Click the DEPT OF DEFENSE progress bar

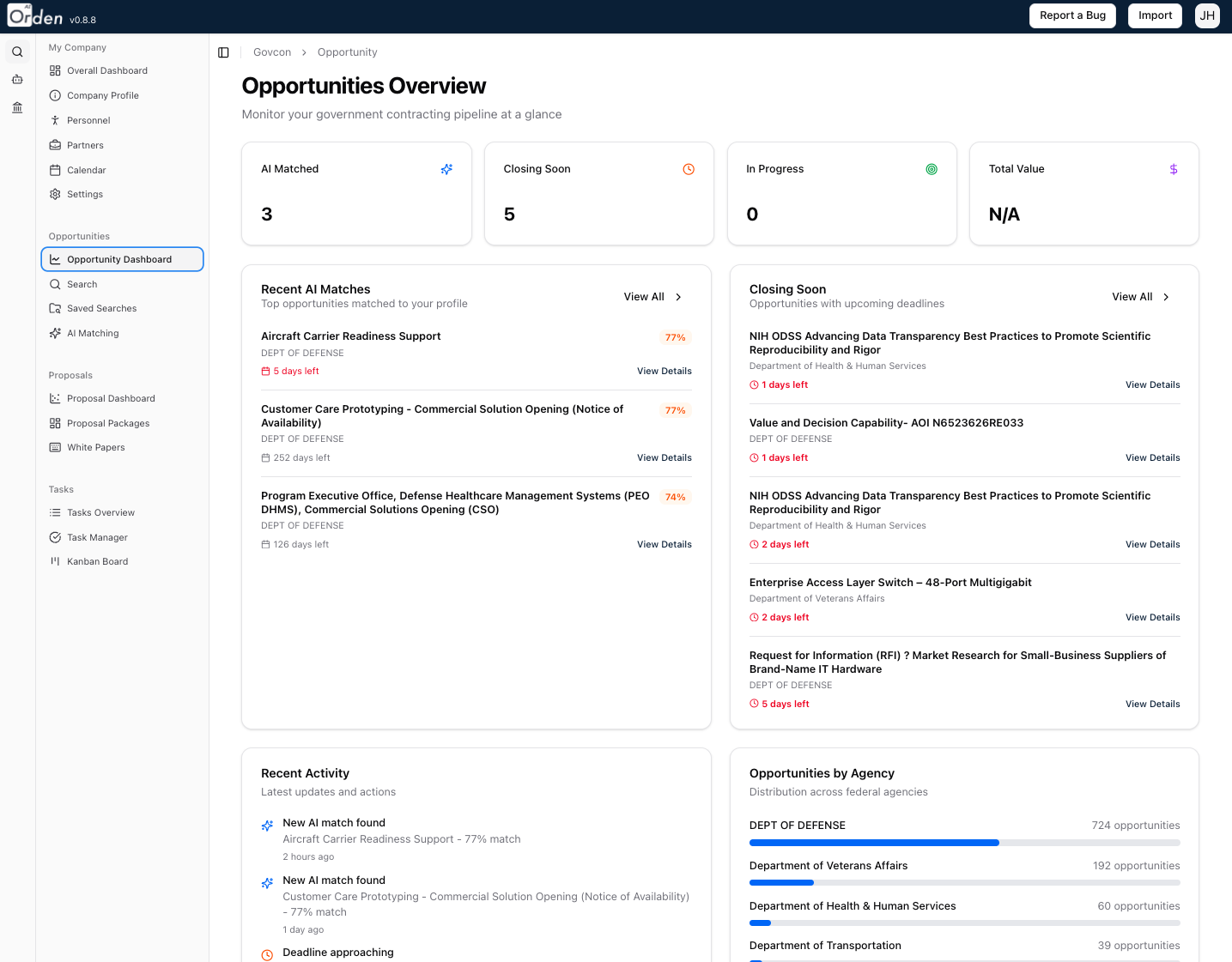(964, 843)
